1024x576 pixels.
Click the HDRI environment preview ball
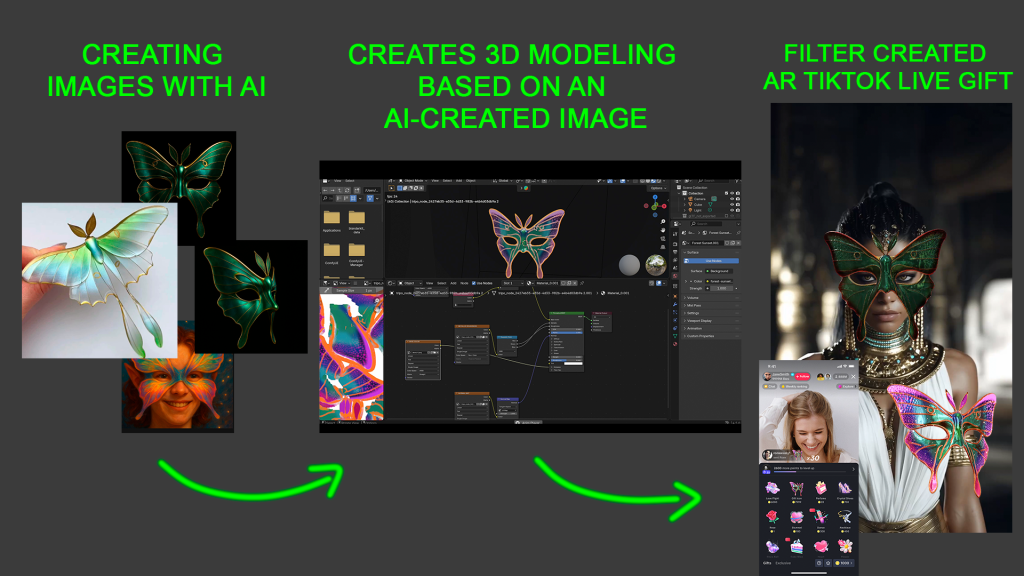point(656,265)
